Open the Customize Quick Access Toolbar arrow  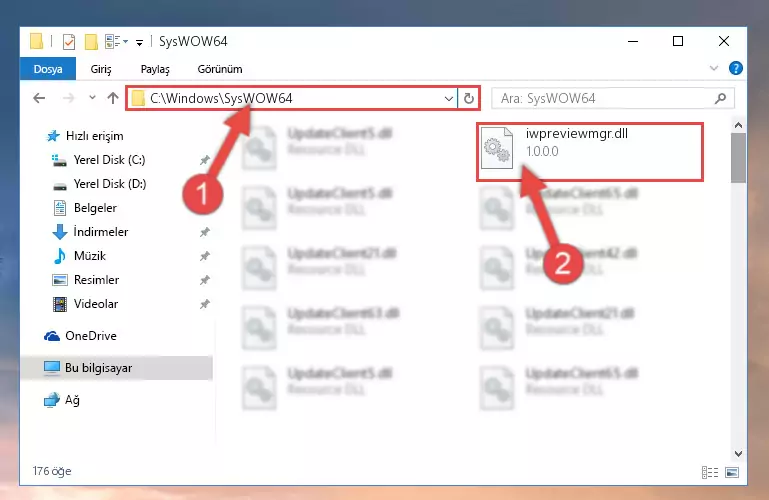pos(139,43)
